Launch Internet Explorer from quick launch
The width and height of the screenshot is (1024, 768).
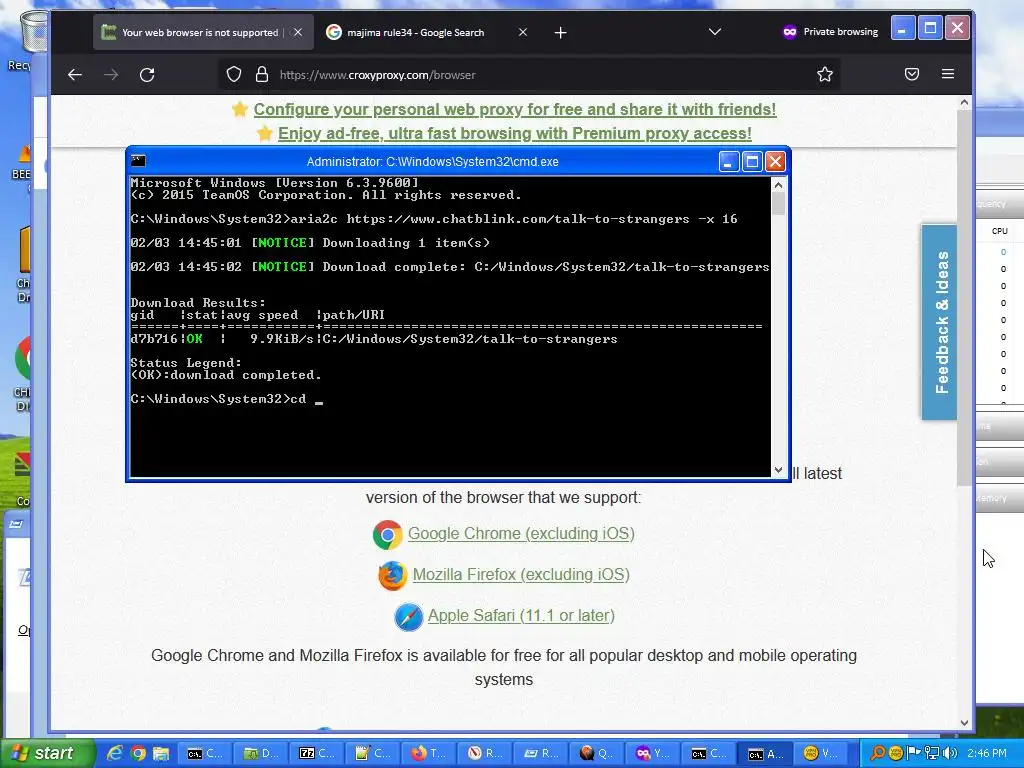point(115,754)
